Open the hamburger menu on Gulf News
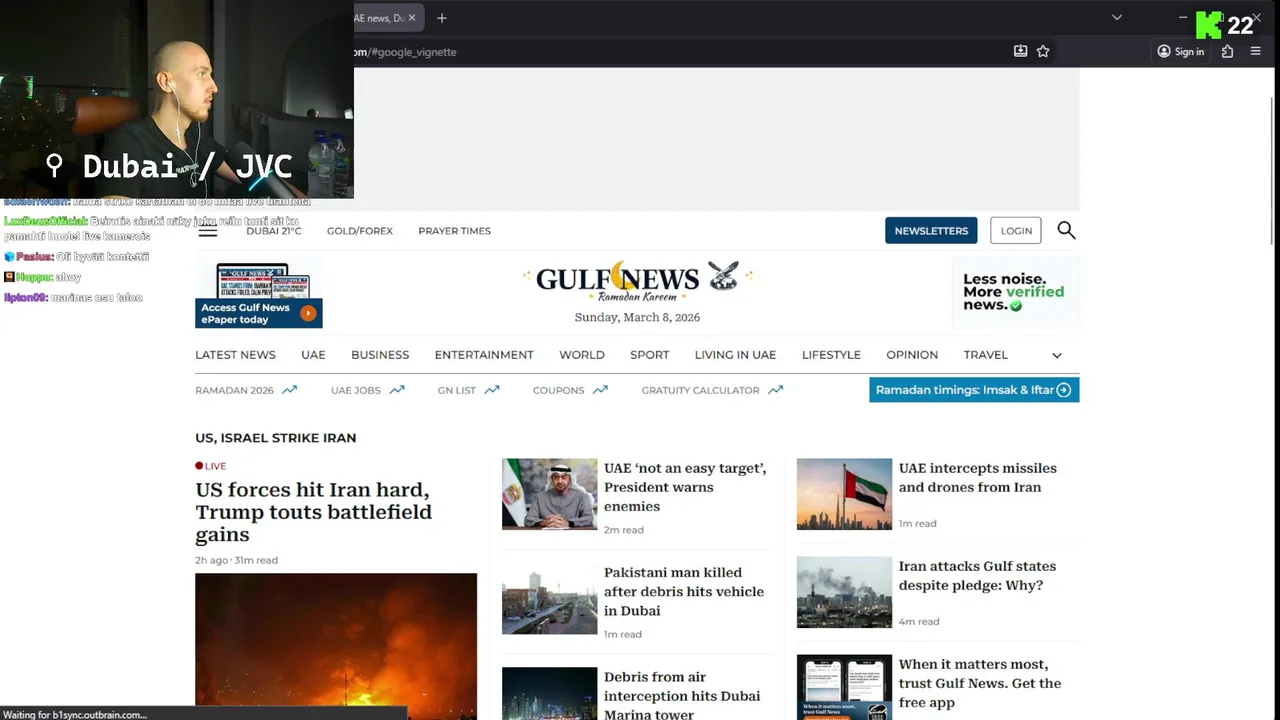The width and height of the screenshot is (1280, 720). (x=207, y=231)
